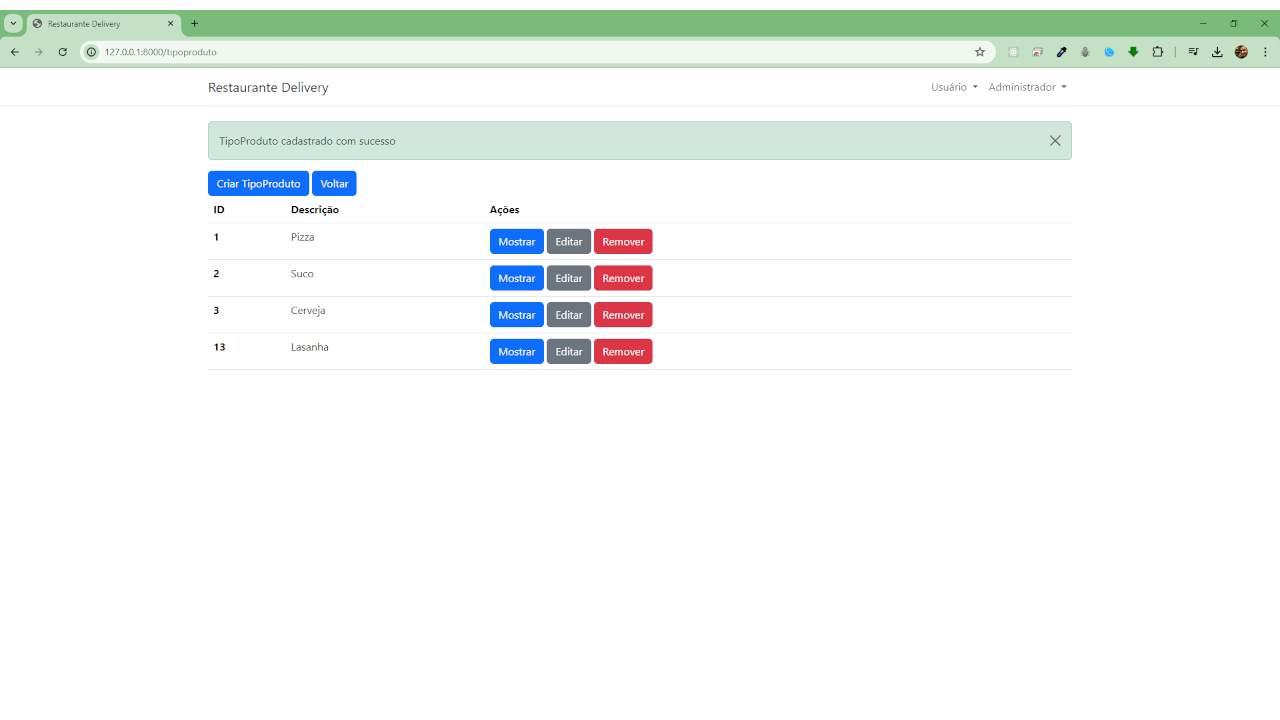Click the eyedropper color picker extension
The width and height of the screenshot is (1280, 720).
click(x=1061, y=52)
